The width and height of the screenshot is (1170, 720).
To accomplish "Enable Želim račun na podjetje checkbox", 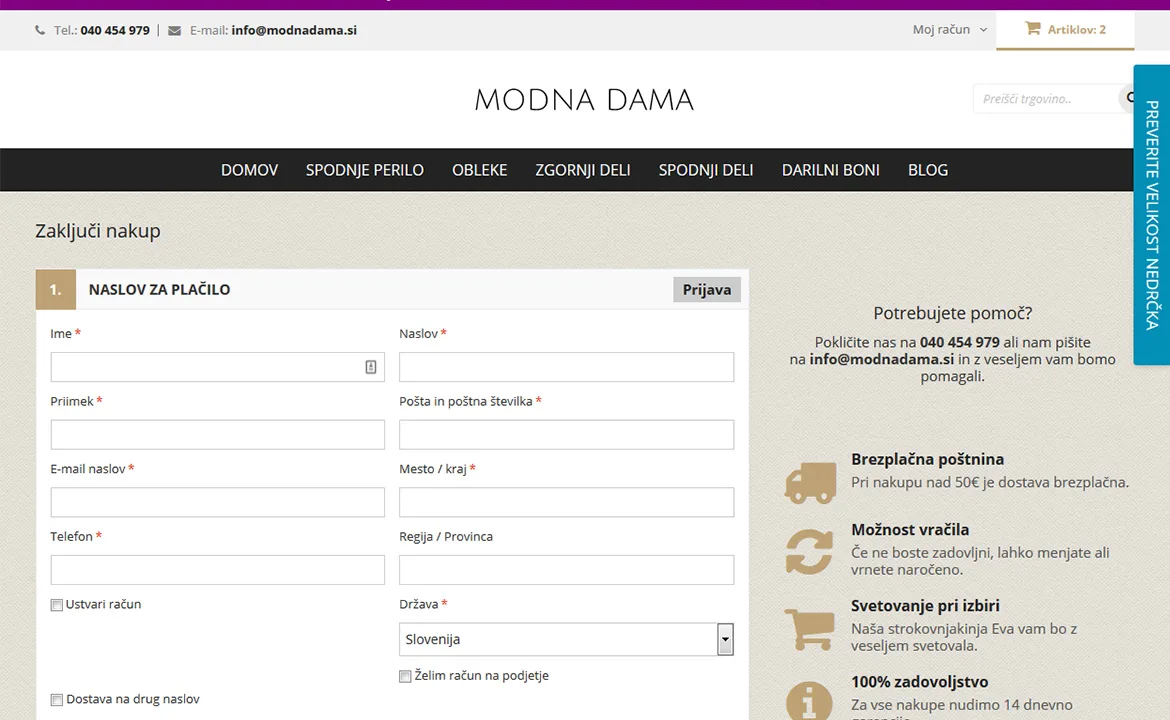I will tap(405, 676).
